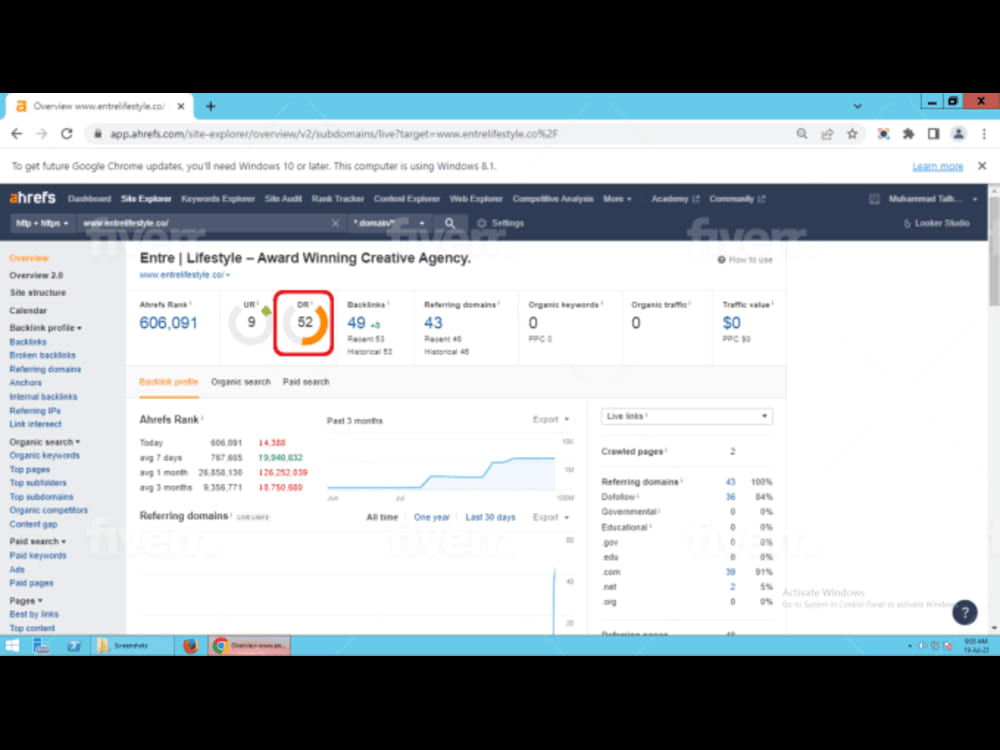The height and width of the screenshot is (750, 1000).
Task: Reload the page with the refresh icon
Action: pos(67,134)
